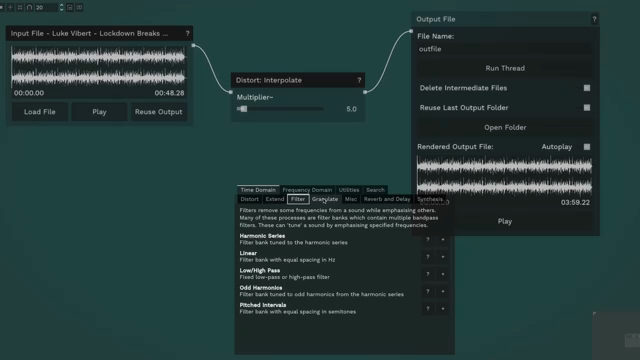Toggle the Autoplay checkbox
The height and width of the screenshot is (360, 640).
click(587, 147)
